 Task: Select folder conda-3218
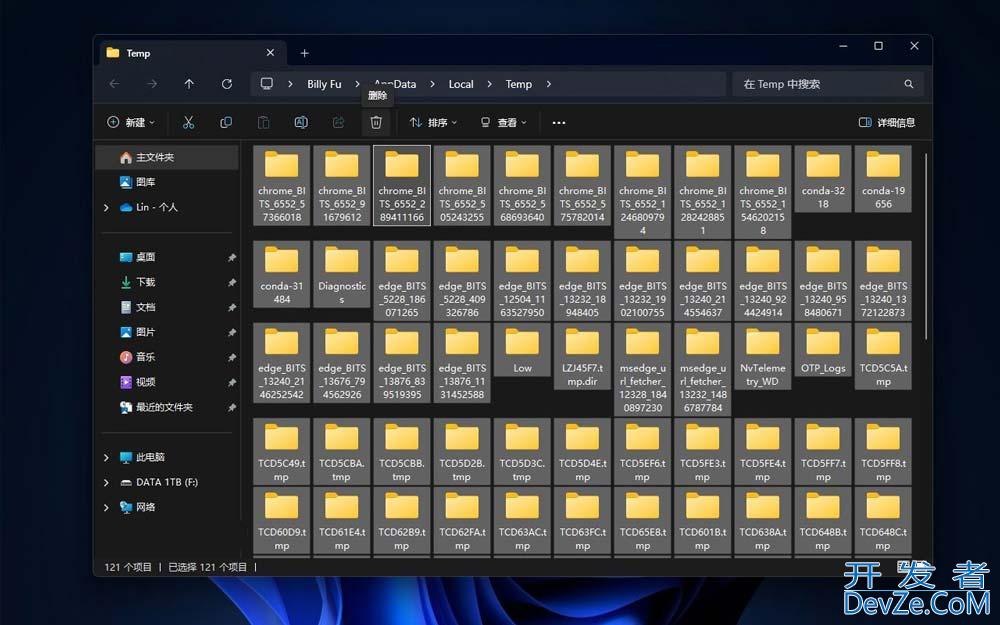pyautogui.click(x=823, y=179)
